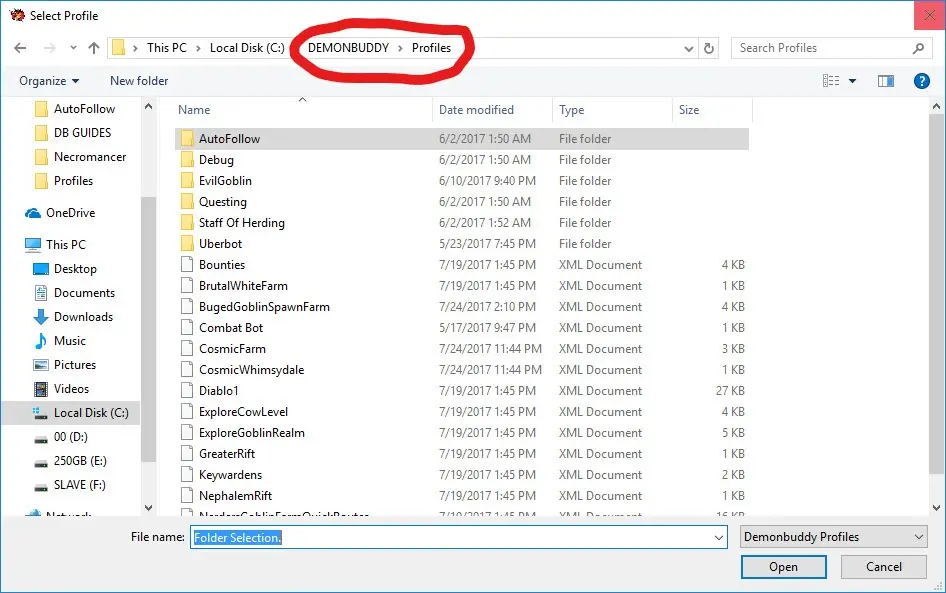
Task: Create a New folder
Action: click(139, 81)
